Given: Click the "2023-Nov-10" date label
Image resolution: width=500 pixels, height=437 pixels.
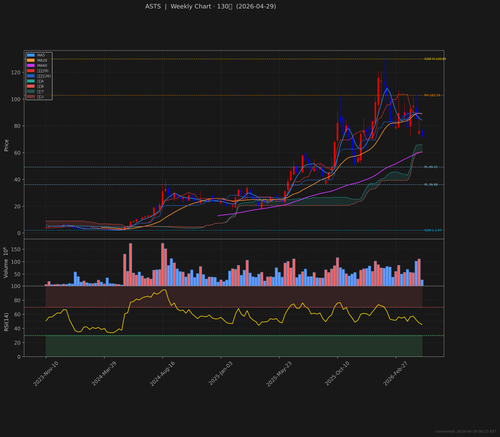Looking at the screenshot, I should pos(46,374).
